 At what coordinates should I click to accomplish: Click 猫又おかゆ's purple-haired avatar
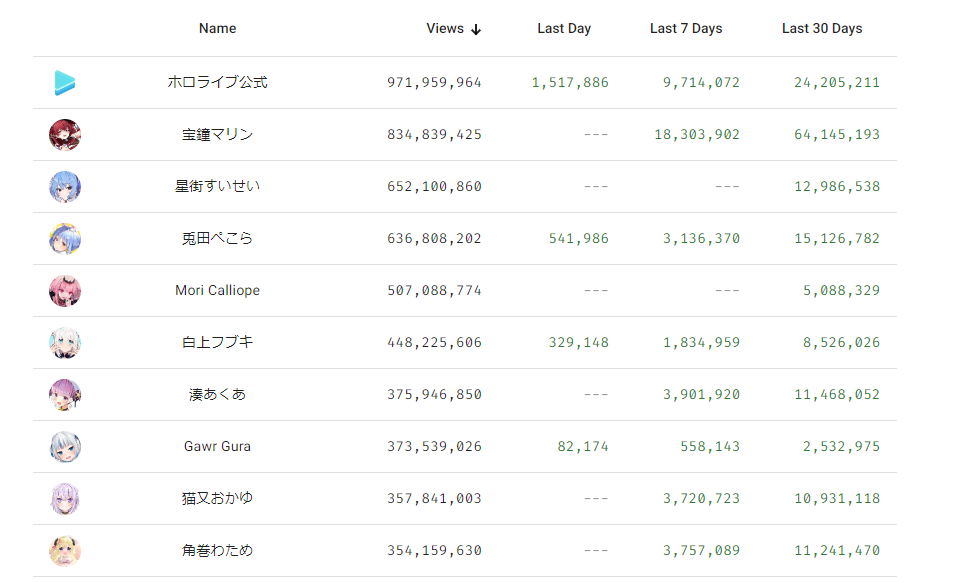point(65,499)
